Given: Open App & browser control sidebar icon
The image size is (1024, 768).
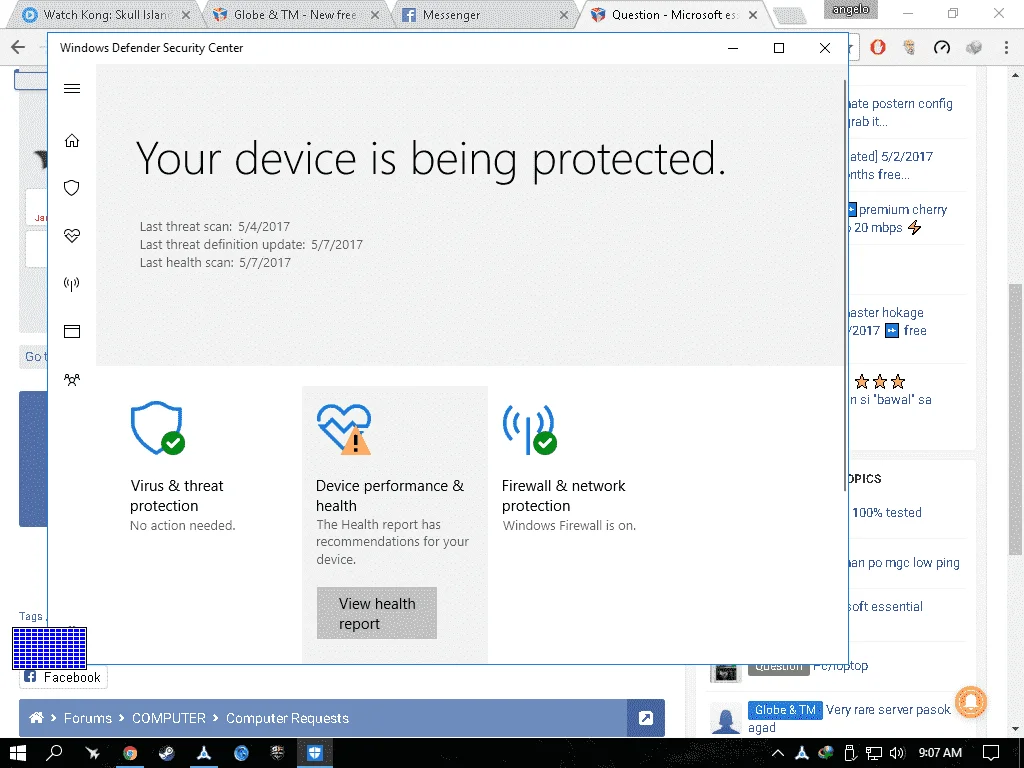Looking at the screenshot, I should pos(72,331).
